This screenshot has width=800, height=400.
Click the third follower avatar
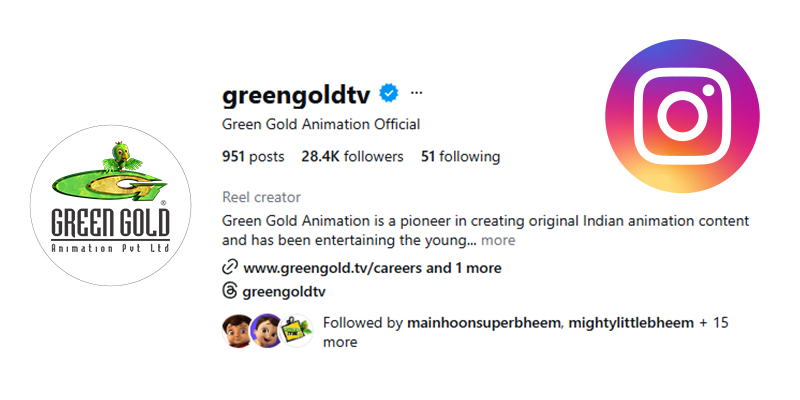coord(296,331)
